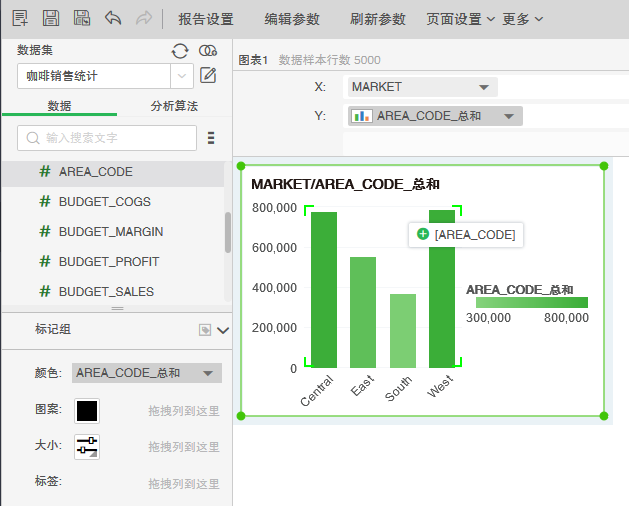Viewport: 629px width, 506px height.
Task: Click the save icon
Action: coord(50,18)
